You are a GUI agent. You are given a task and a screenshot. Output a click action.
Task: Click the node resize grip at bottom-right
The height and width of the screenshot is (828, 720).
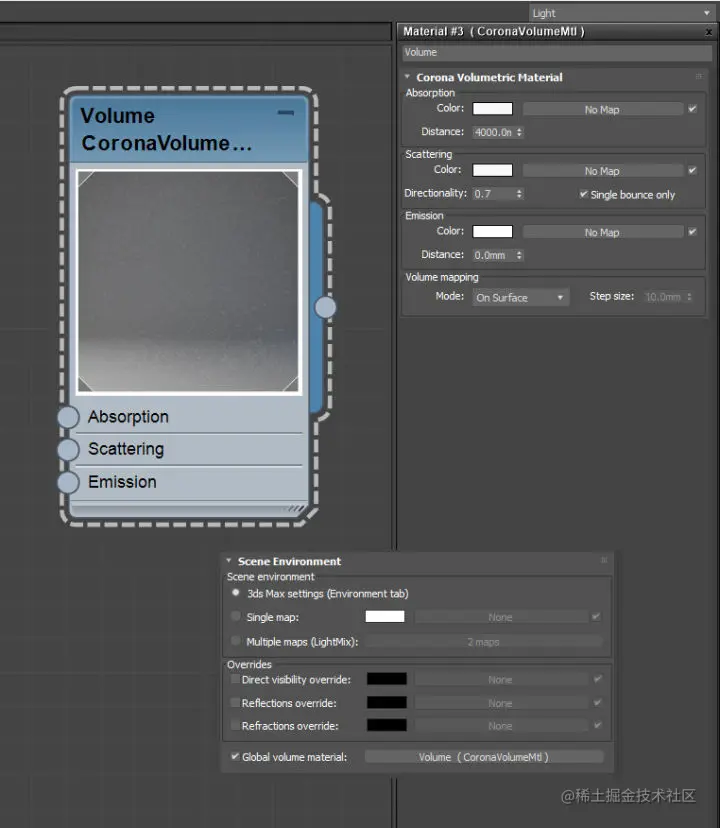[x=297, y=509]
